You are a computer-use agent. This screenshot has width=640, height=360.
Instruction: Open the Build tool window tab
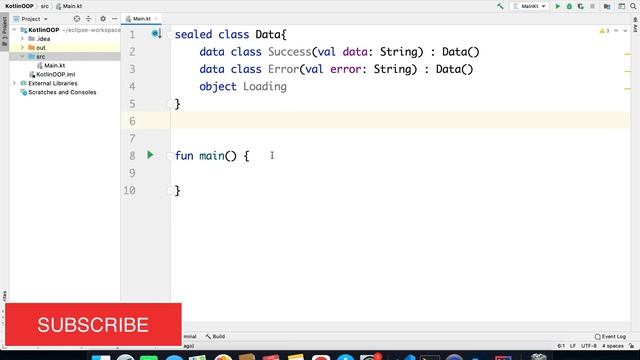[x=215, y=336]
